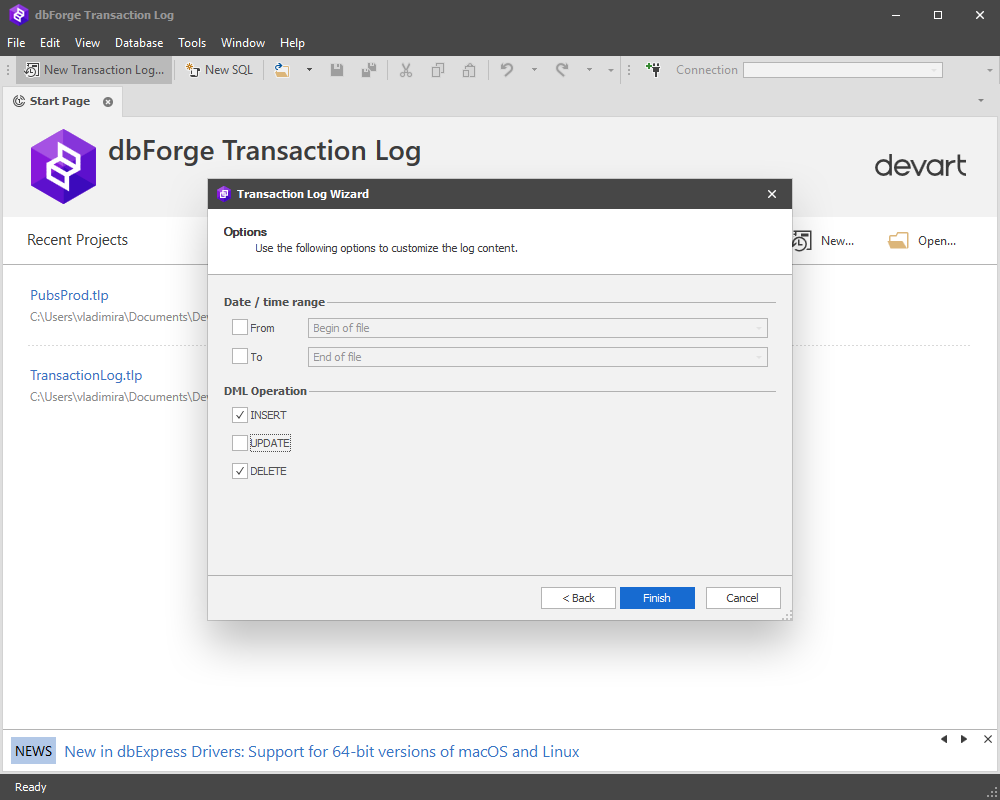Click the dbExpress Drivers news headline
Viewport: 1000px width, 800px height.
coord(321,752)
